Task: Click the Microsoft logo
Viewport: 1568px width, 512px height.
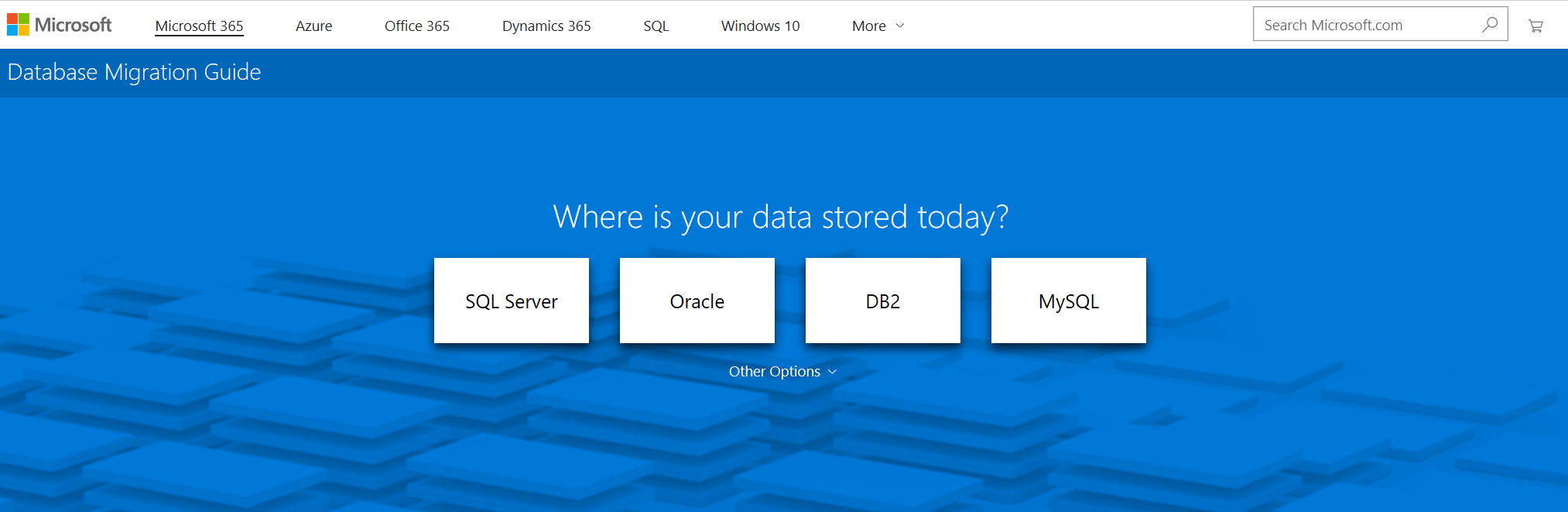Action: click(x=19, y=25)
